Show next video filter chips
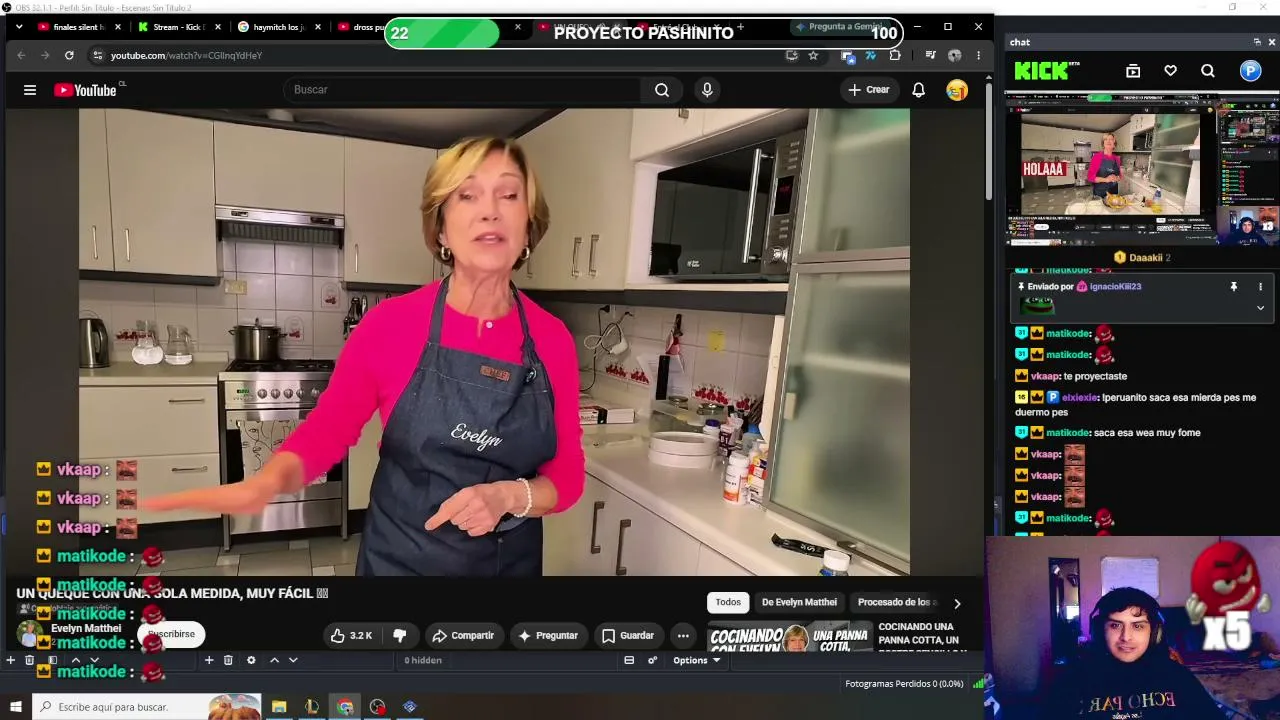This screenshot has width=1280, height=720. [x=957, y=603]
